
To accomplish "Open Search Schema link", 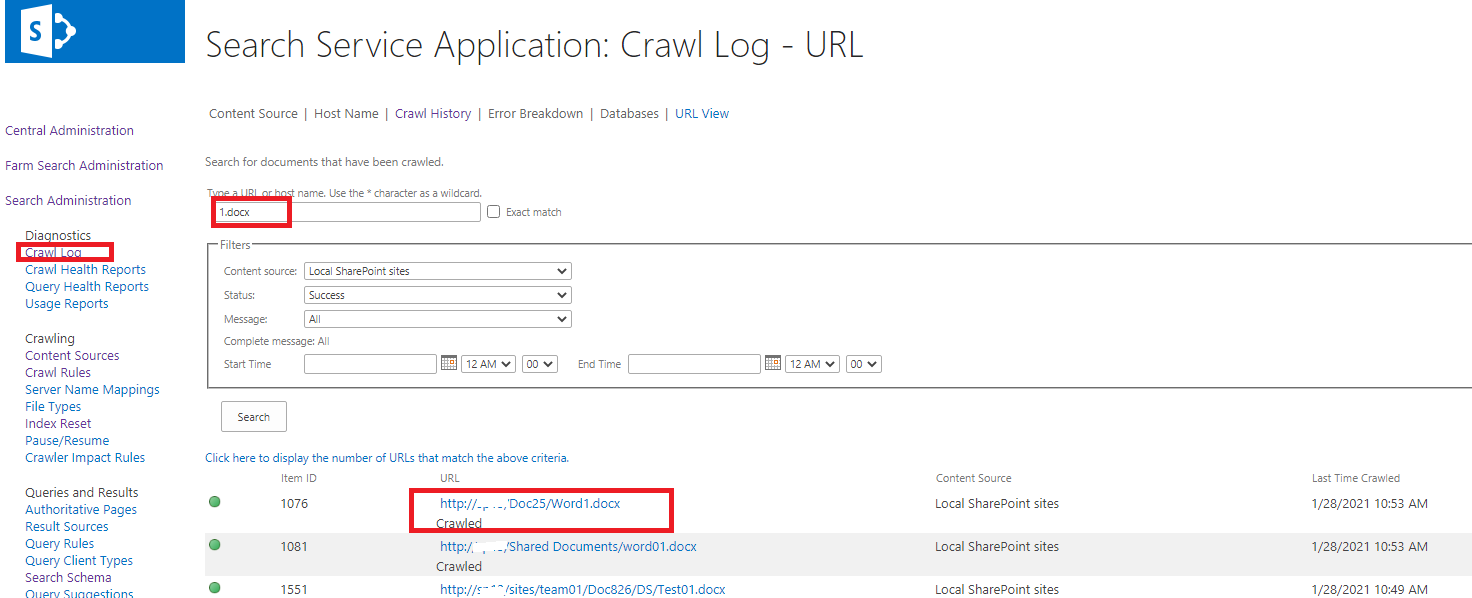I will click(x=68, y=578).
